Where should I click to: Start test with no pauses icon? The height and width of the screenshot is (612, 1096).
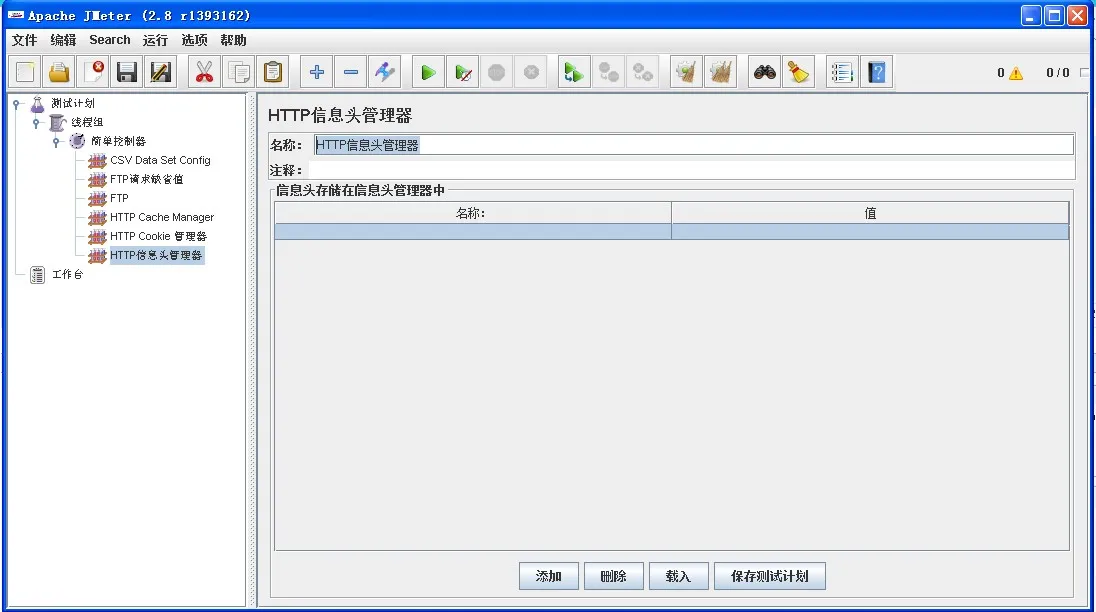[463, 72]
